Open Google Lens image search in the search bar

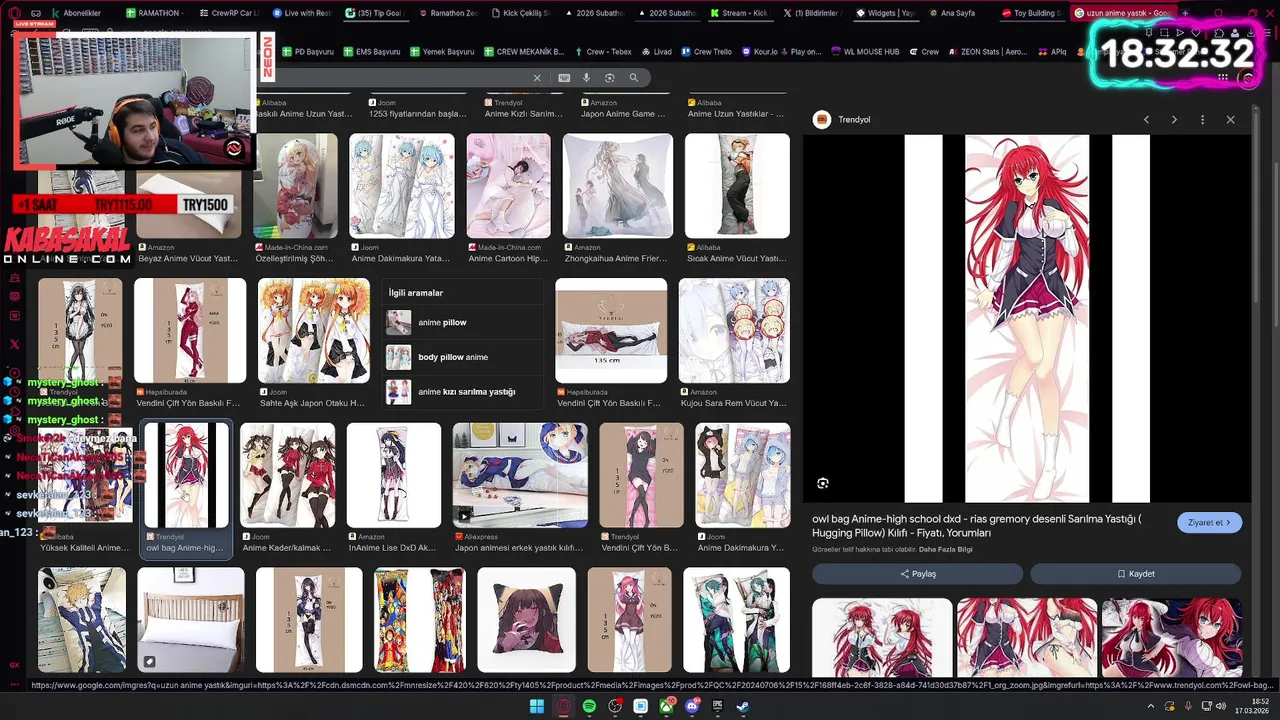(x=610, y=78)
